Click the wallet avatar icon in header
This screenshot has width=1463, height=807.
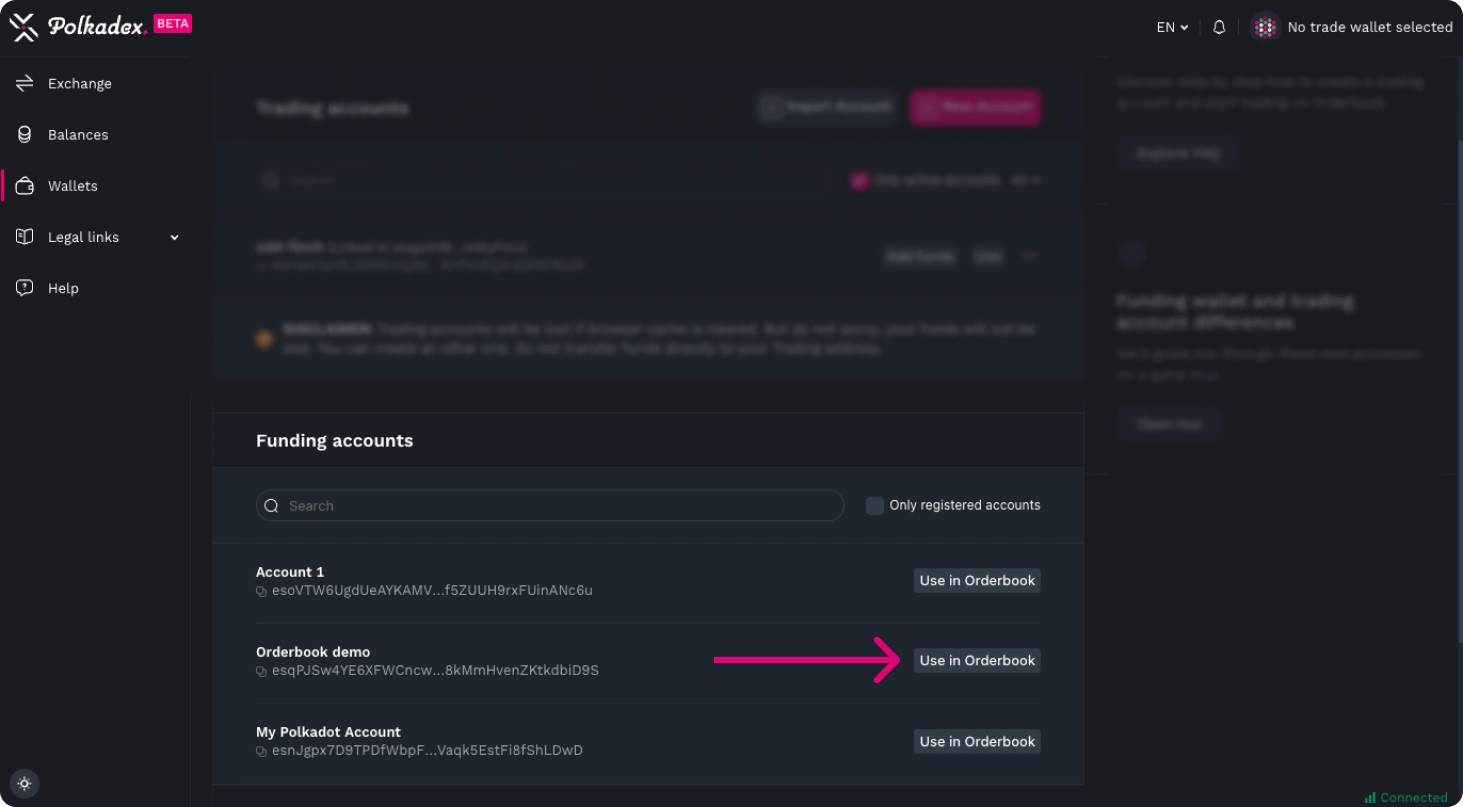[x=1265, y=28]
